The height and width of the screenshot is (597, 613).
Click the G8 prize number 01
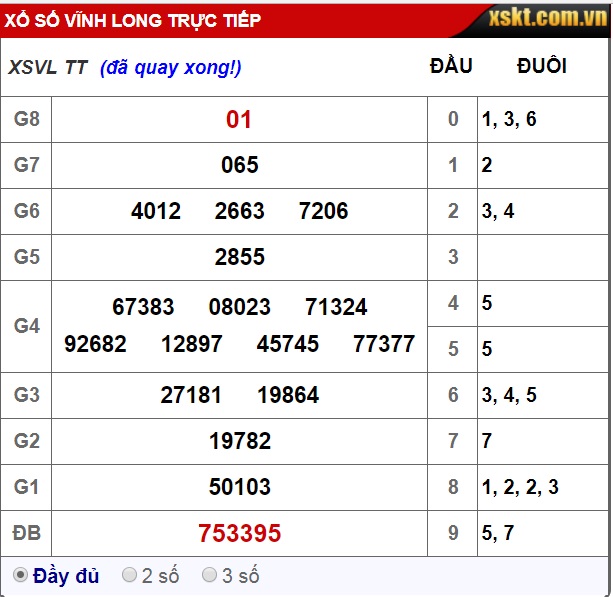click(239, 120)
